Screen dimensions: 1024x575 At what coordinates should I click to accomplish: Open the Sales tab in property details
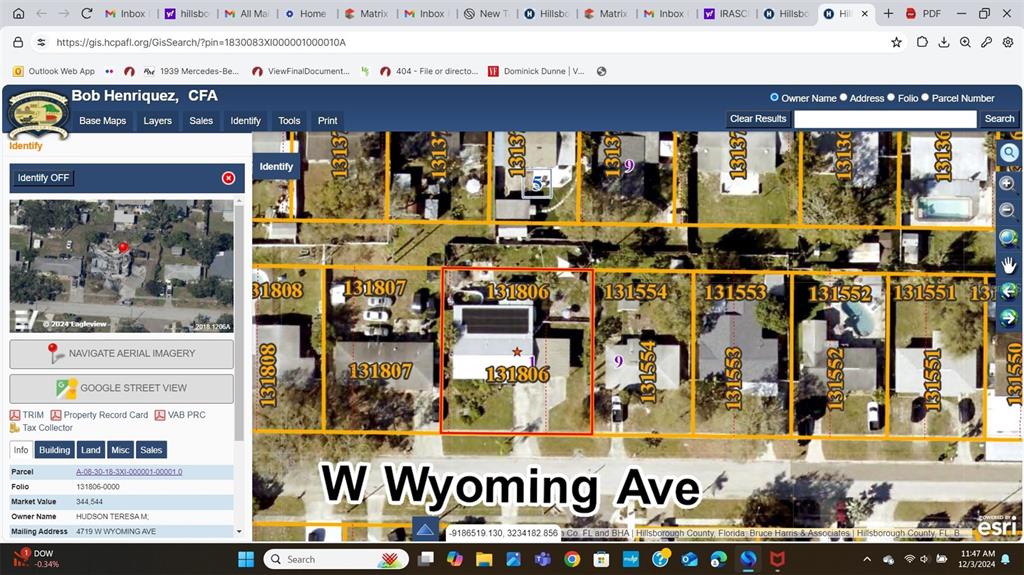pos(151,450)
